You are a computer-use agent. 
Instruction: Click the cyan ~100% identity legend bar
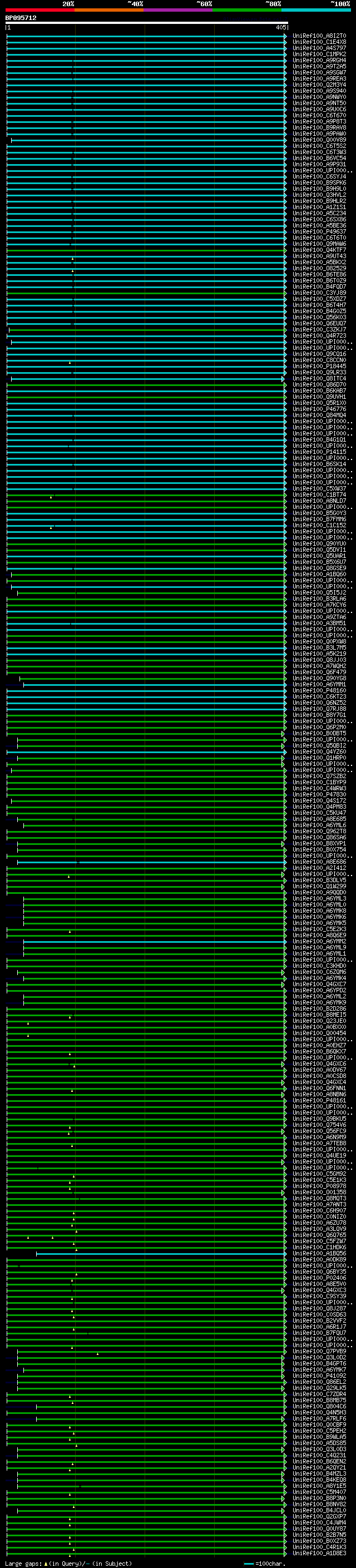(316, 10)
